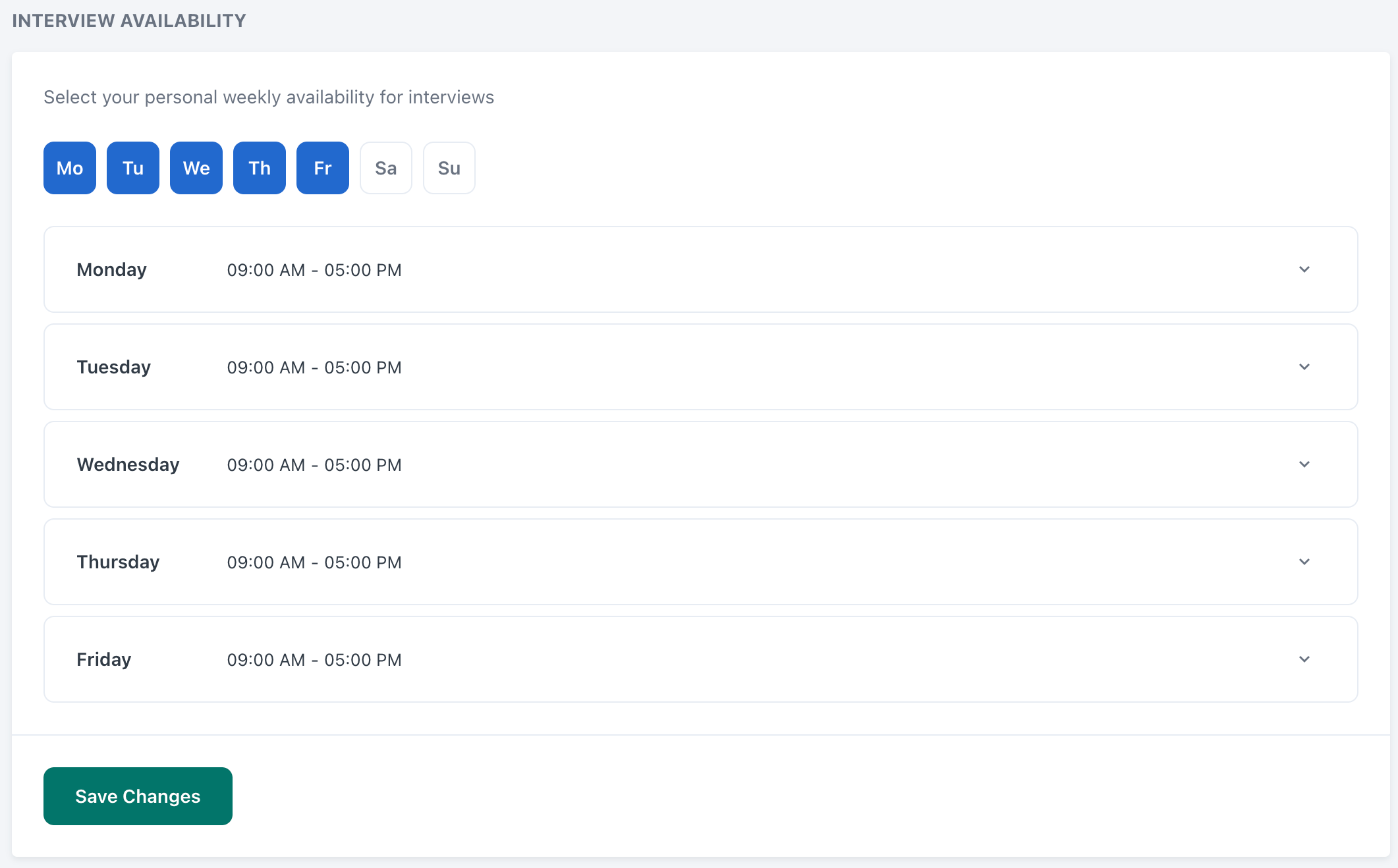
Task: Click the Save Changes button
Action: 137,796
